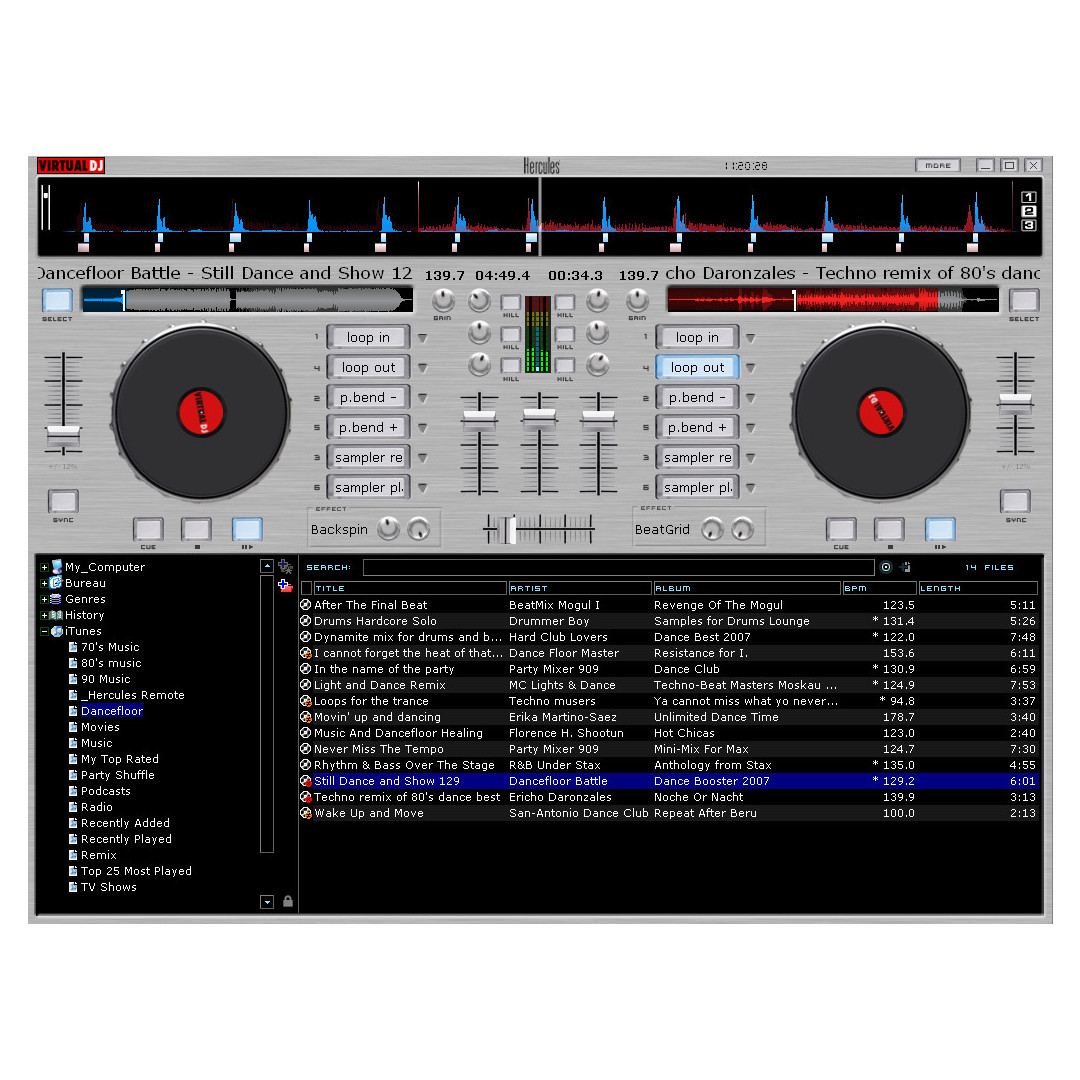Sort the track list by TITLE column
The width and height of the screenshot is (1080, 1080).
click(410, 588)
